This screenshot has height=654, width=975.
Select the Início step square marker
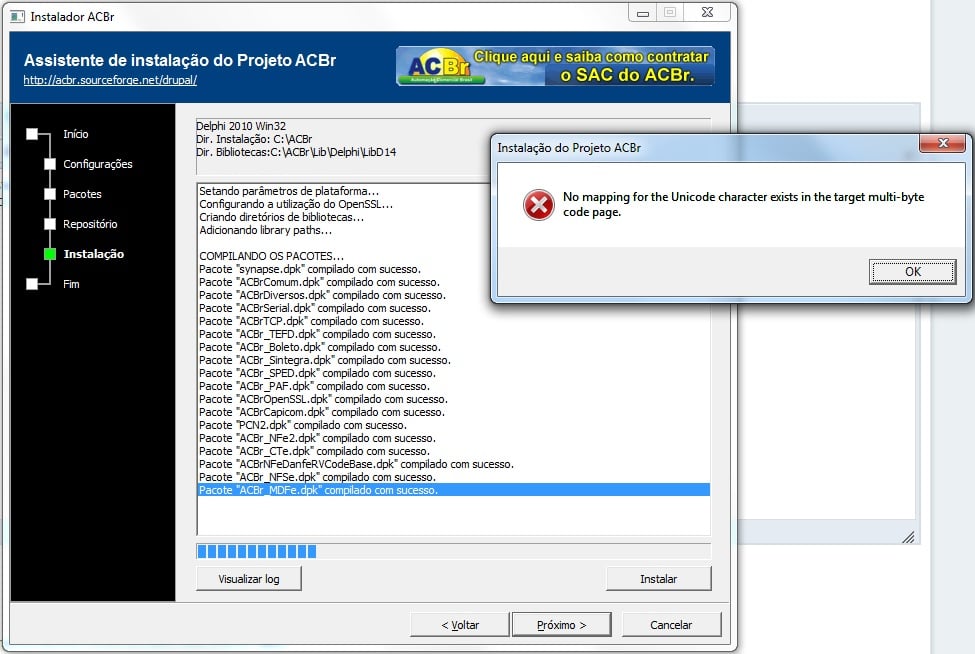pos(32,134)
